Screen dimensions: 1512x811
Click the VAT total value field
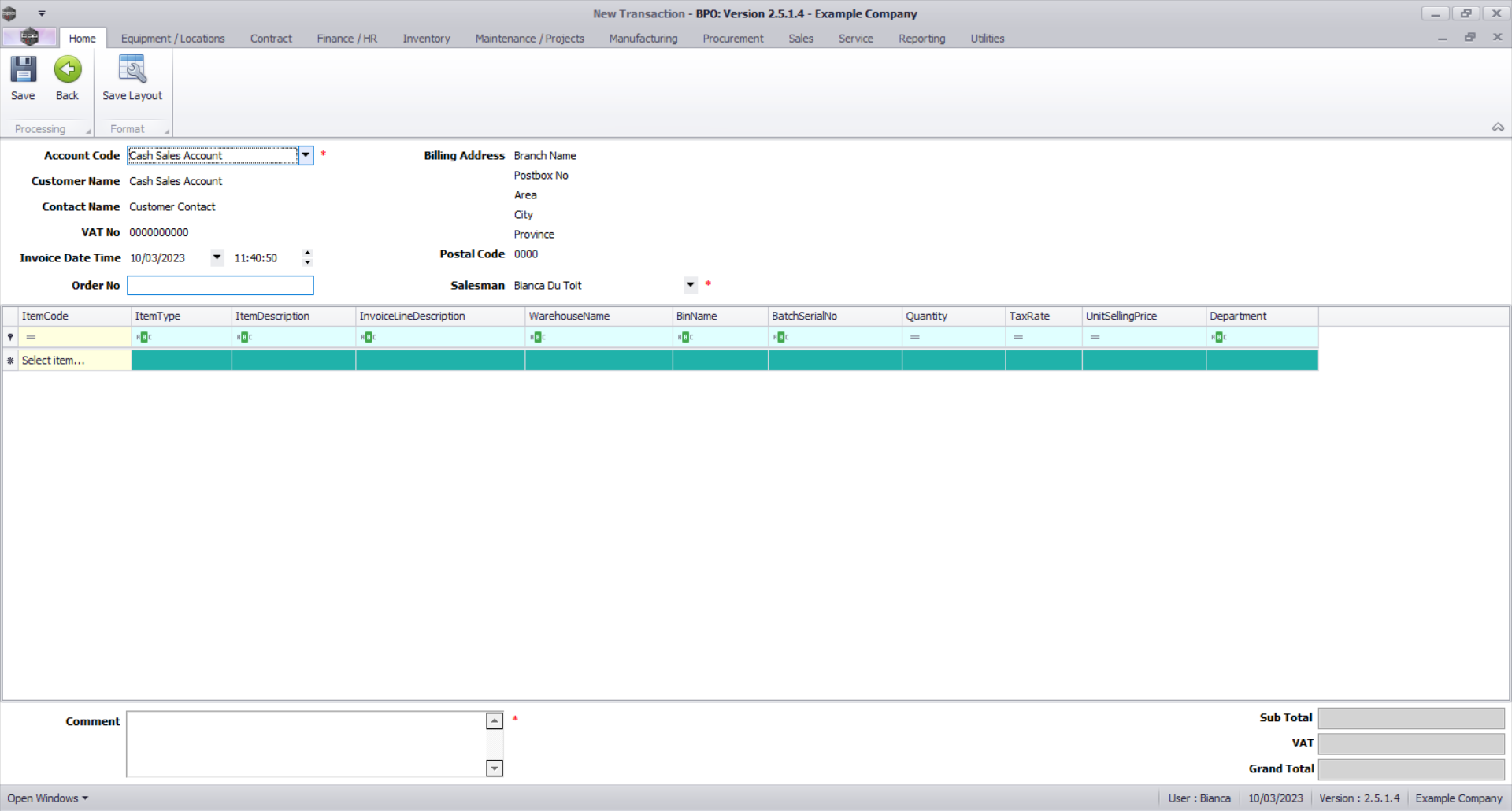coord(1411,743)
